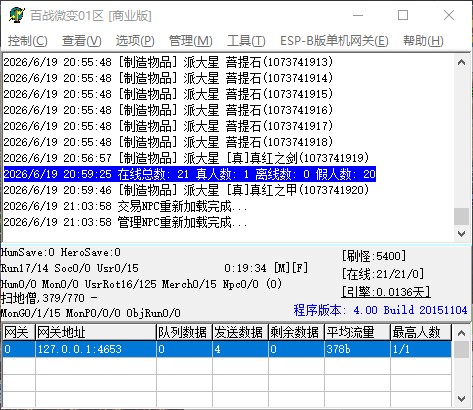Screen dimensions: 473x410
Task: Open the 控制(C) menu
Action: [x=28, y=41]
